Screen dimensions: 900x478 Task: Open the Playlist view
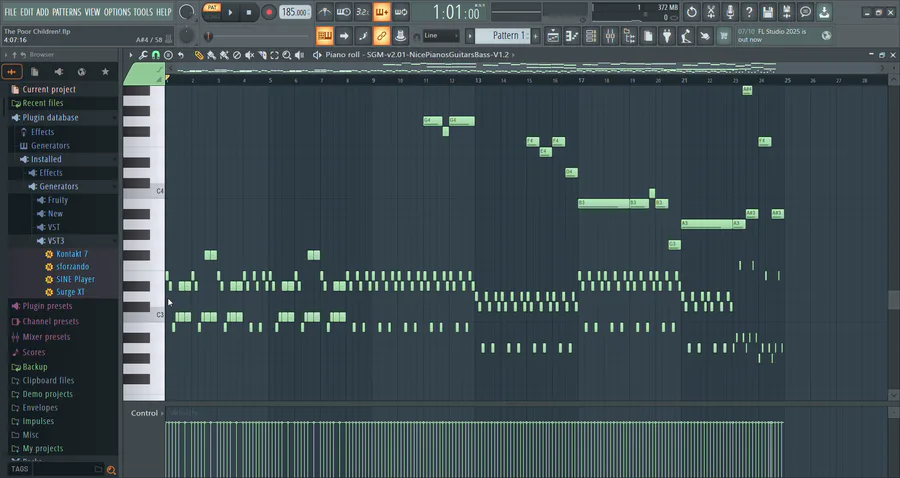[x=553, y=36]
